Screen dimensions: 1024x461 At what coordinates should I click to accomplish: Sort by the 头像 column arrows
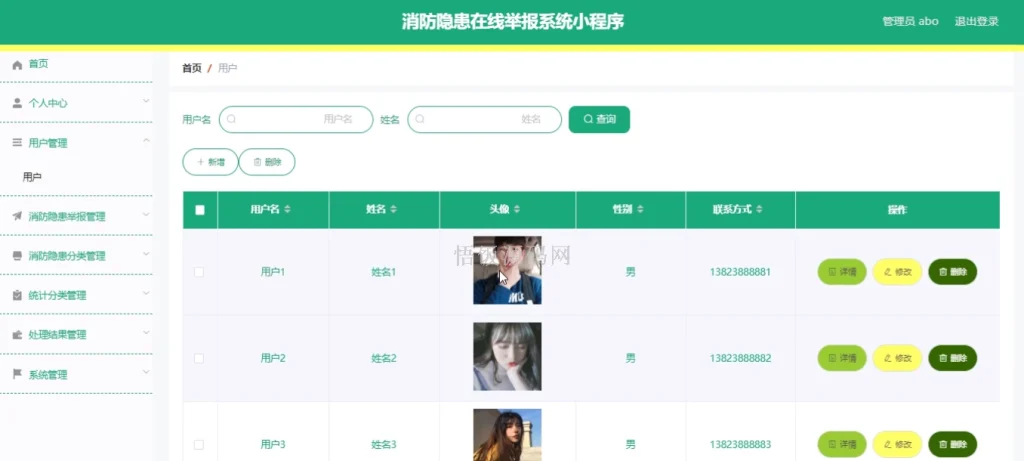(517, 210)
